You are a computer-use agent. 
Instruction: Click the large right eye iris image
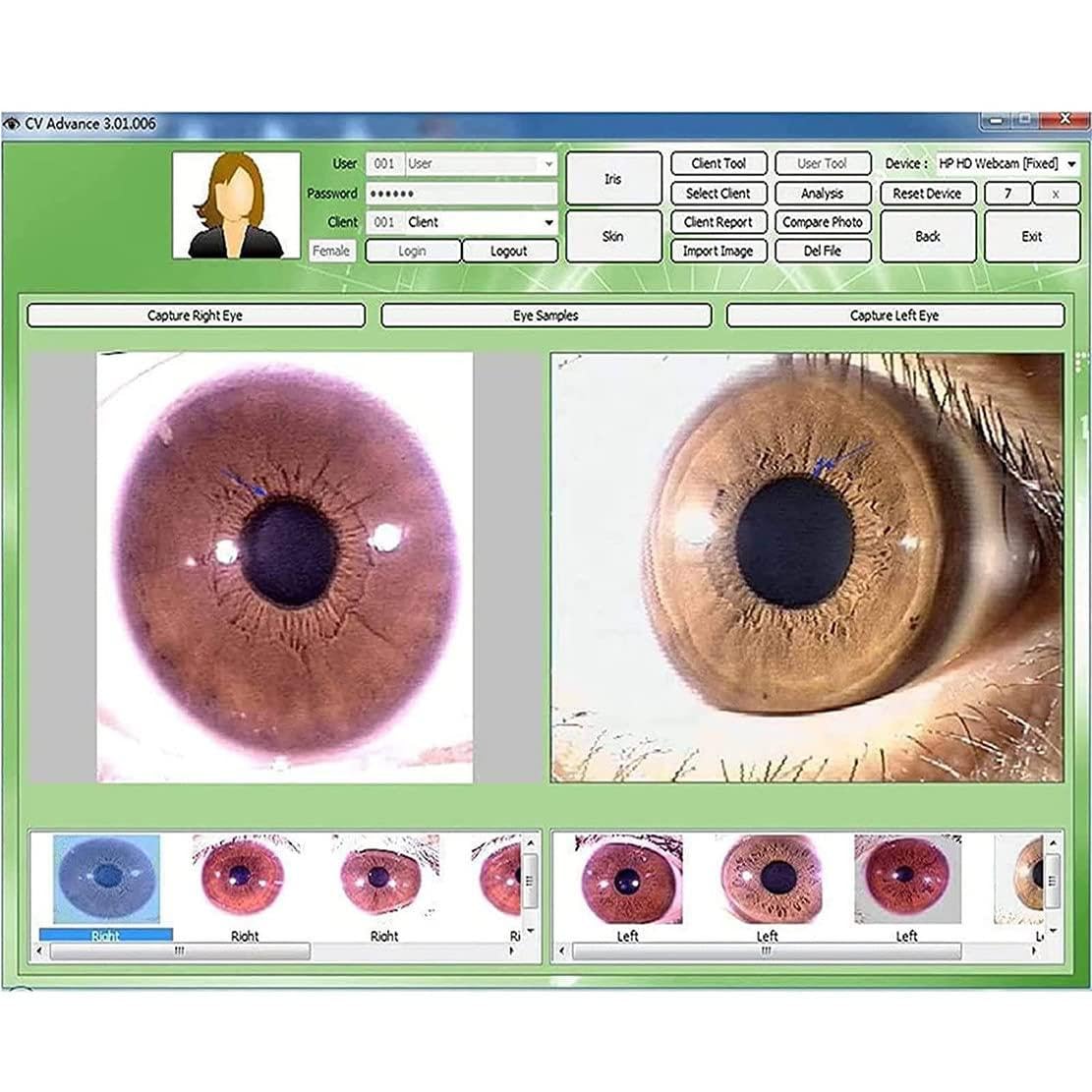click(285, 567)
